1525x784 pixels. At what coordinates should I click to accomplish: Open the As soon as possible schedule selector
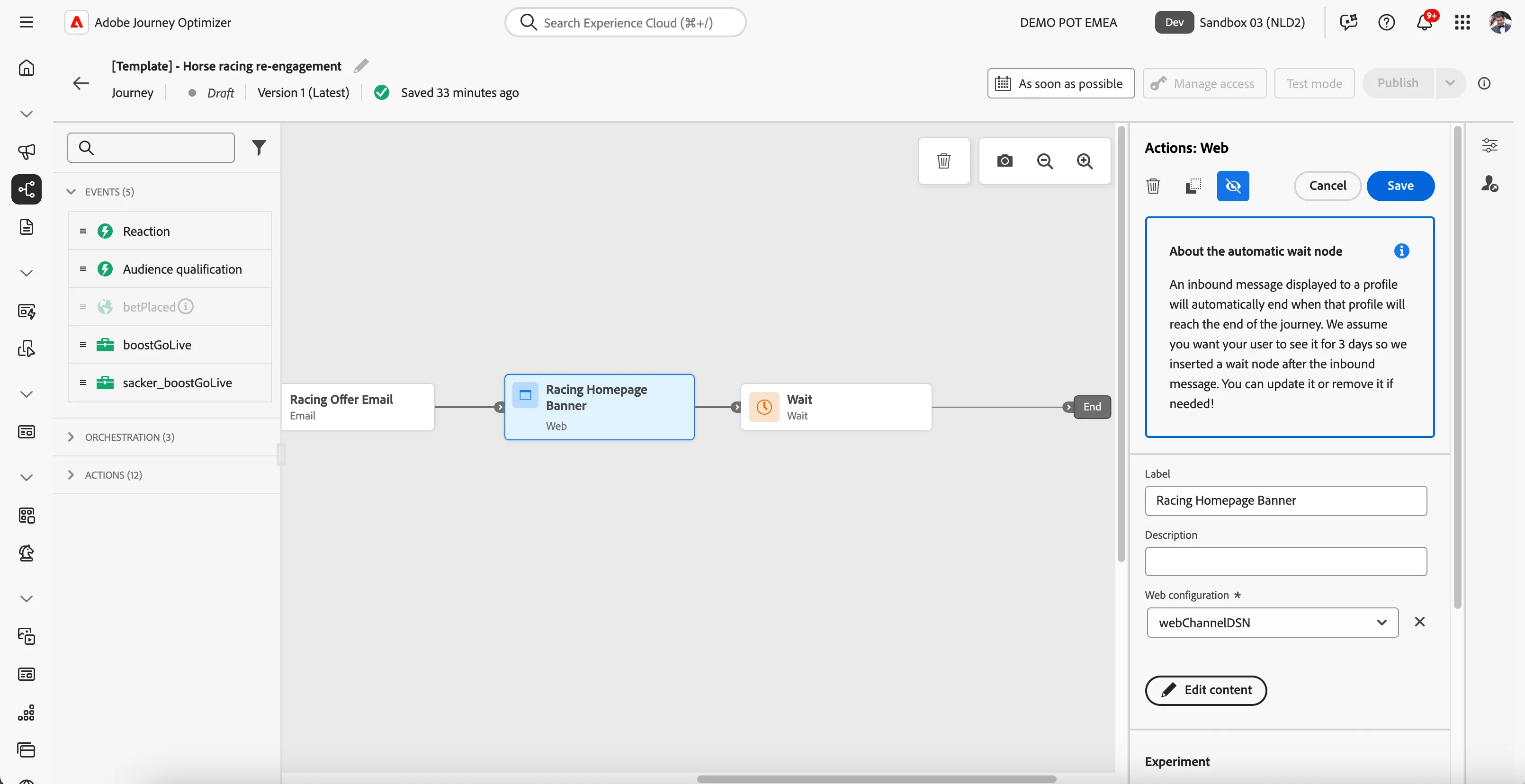tap(1060, 83)
